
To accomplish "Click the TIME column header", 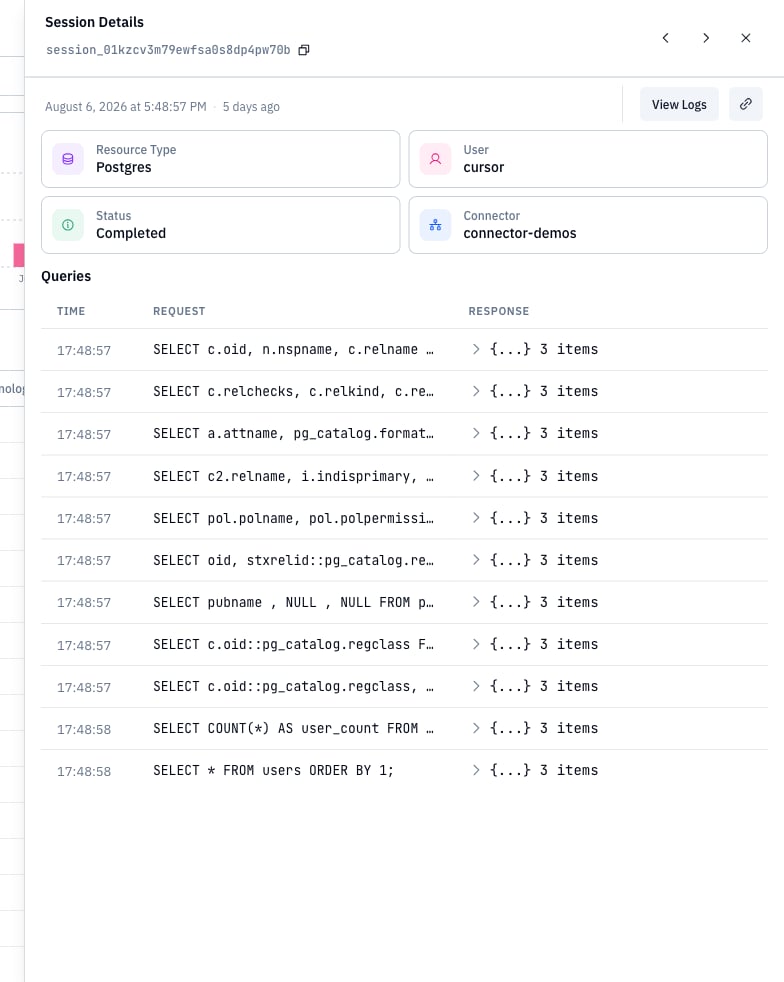I will point(71,311).
